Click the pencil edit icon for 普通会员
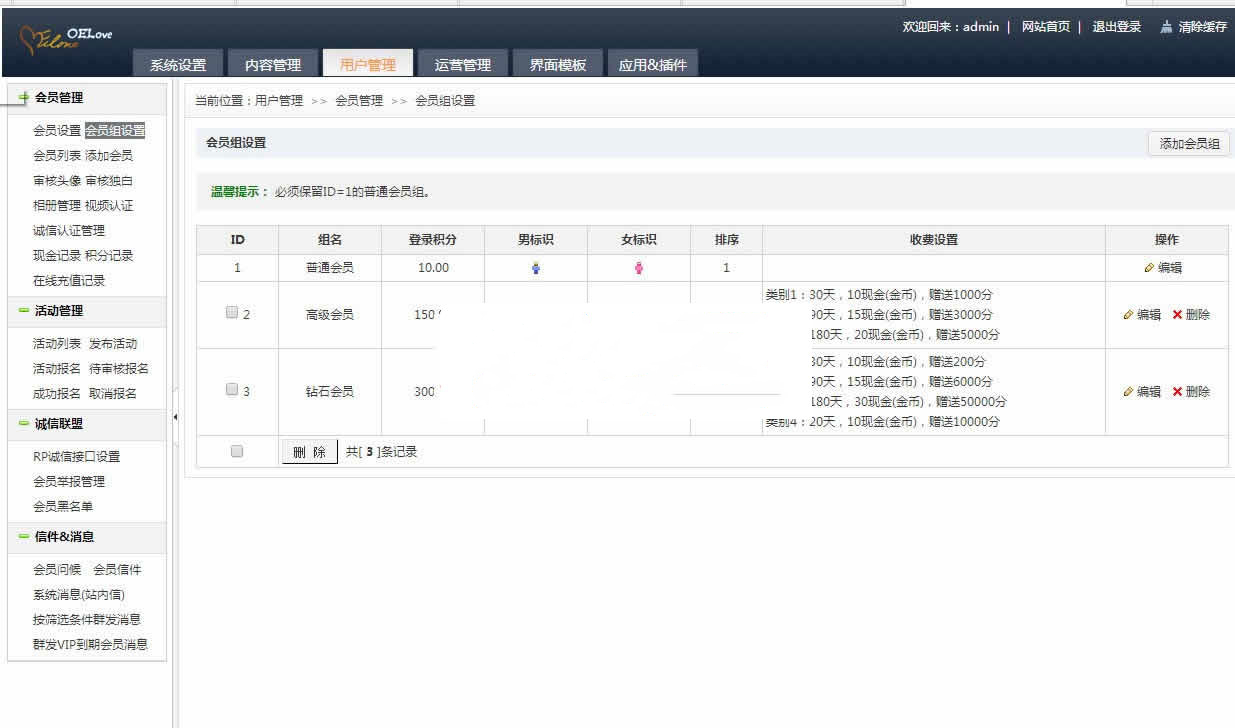This screenshot has width=1235, height=728. click(1149, 268)
